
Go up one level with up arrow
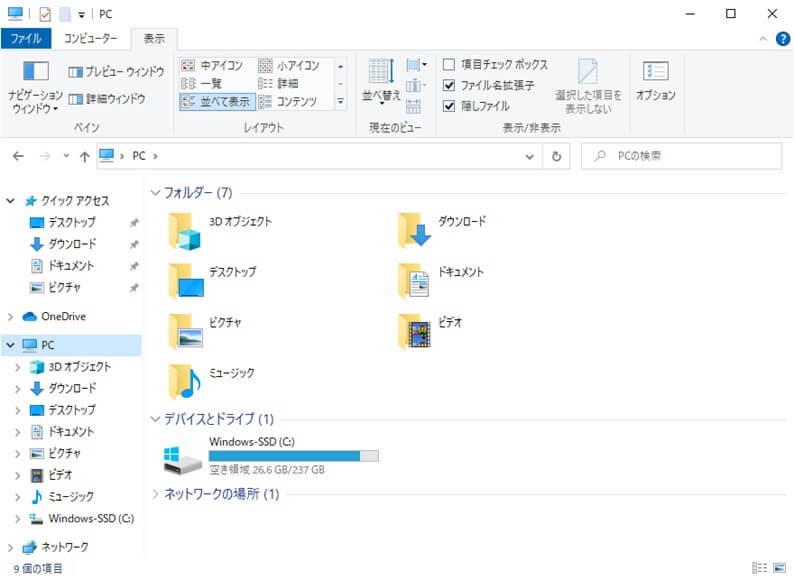[85, 157]
